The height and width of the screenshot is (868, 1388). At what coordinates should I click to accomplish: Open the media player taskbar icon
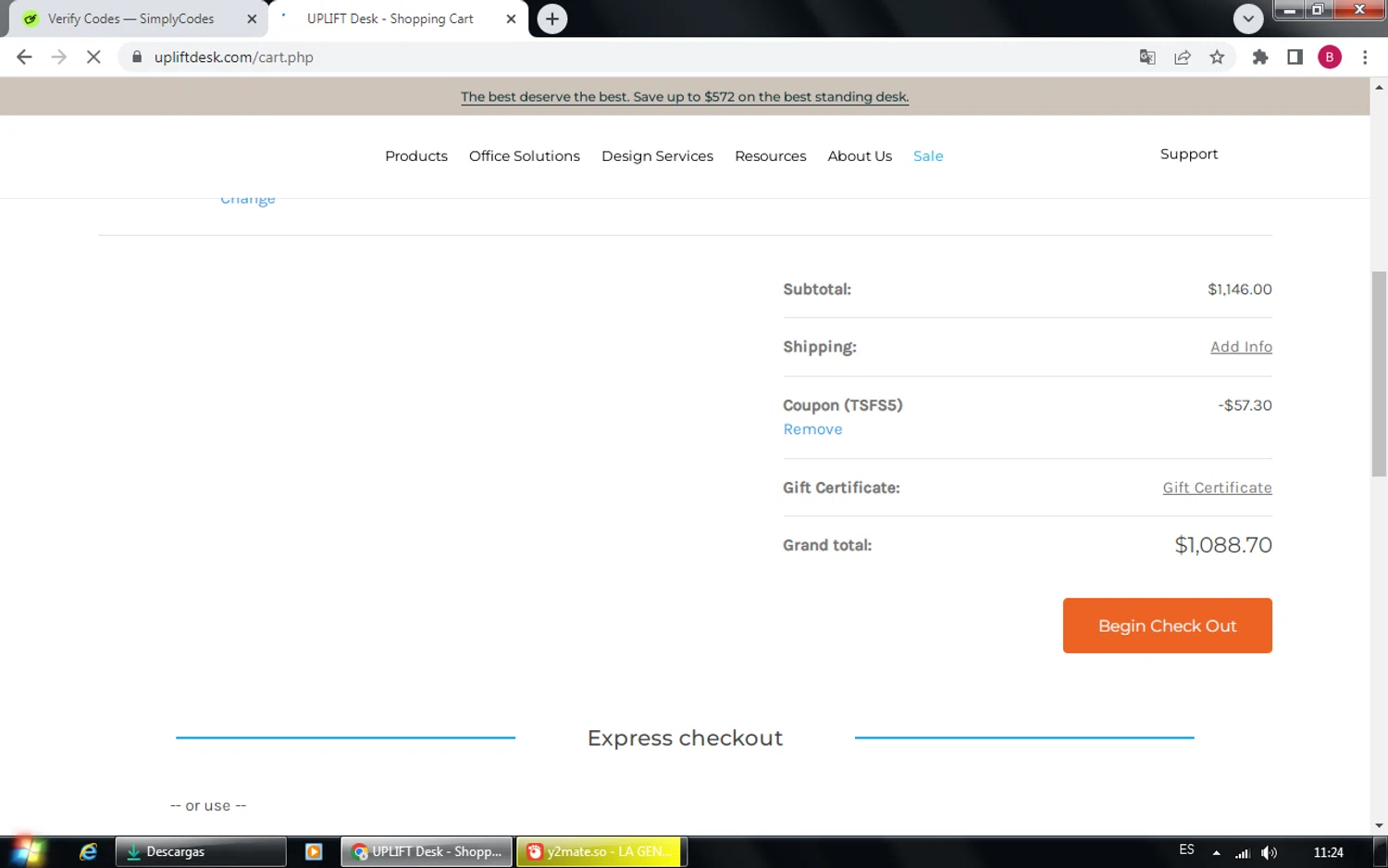point(314,852)
